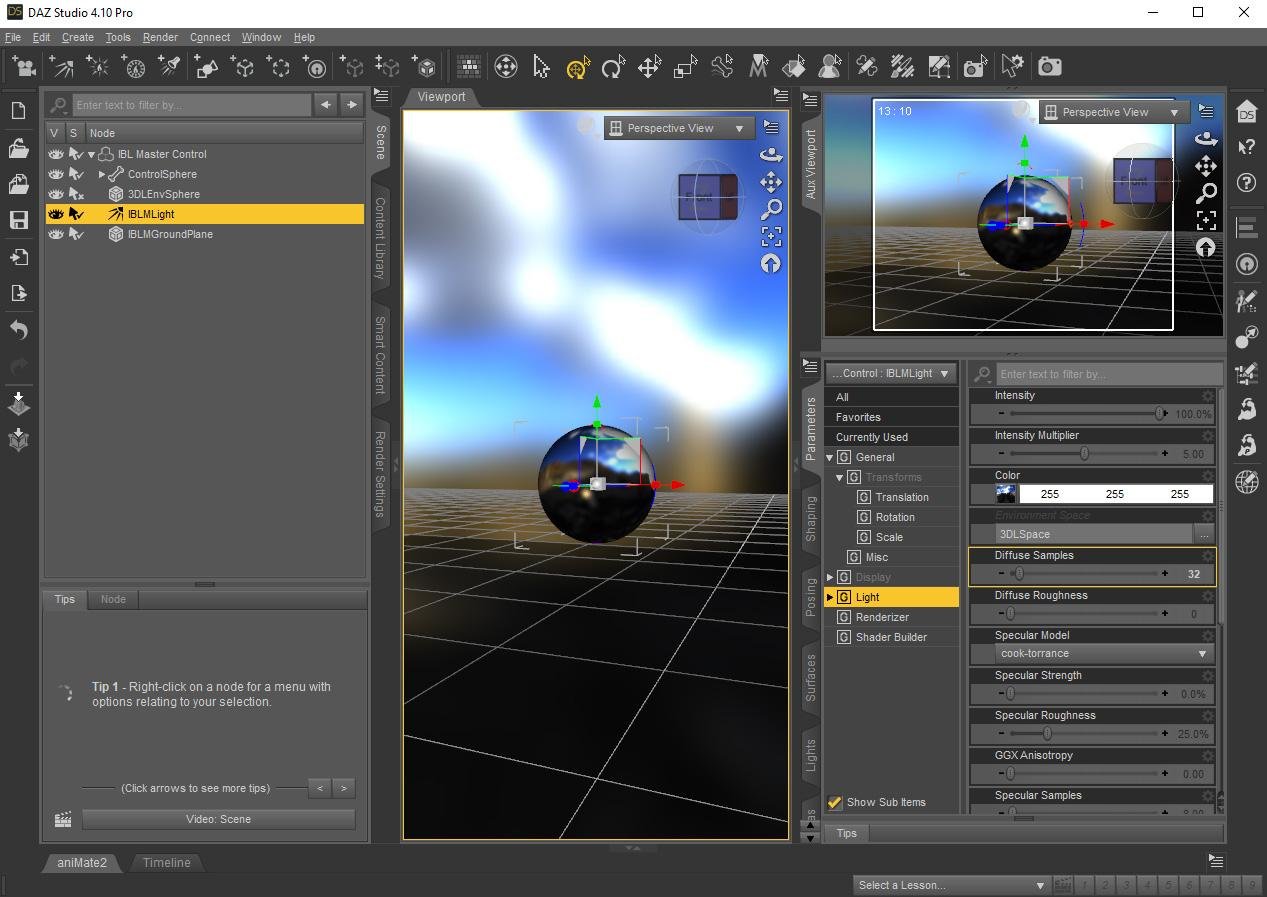Hide the IBLMGroundPlane node via its eye icon
This screenshot has height=897, width=1267.
pos(56,234)
